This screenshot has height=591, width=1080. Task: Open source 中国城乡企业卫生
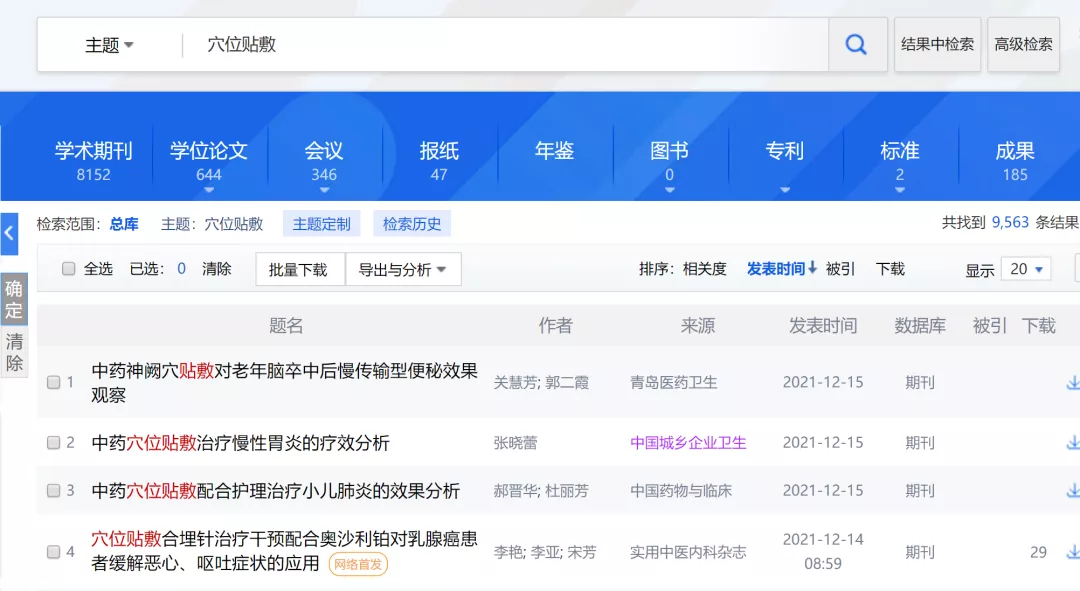pyautogui.click(x=688, y=443)
